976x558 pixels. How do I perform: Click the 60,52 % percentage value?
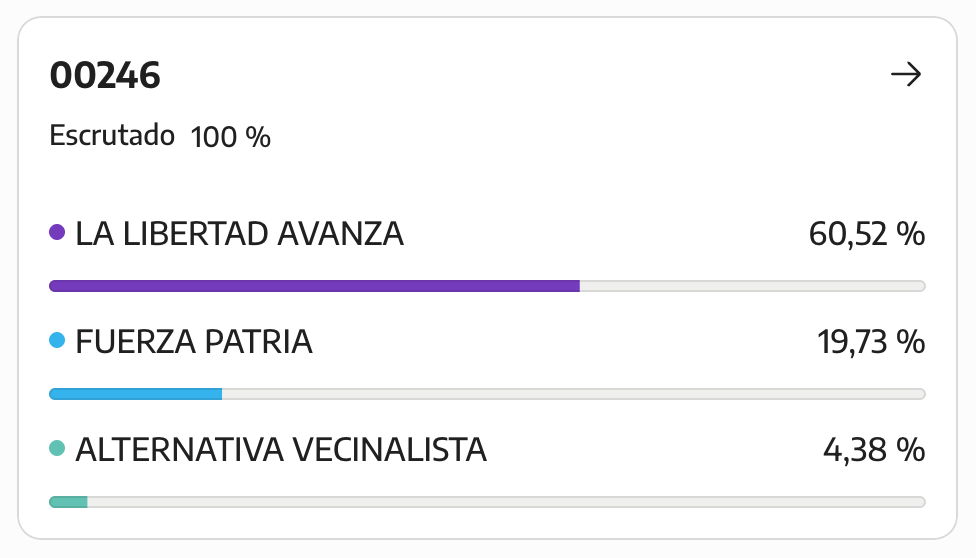click(866, 234)
